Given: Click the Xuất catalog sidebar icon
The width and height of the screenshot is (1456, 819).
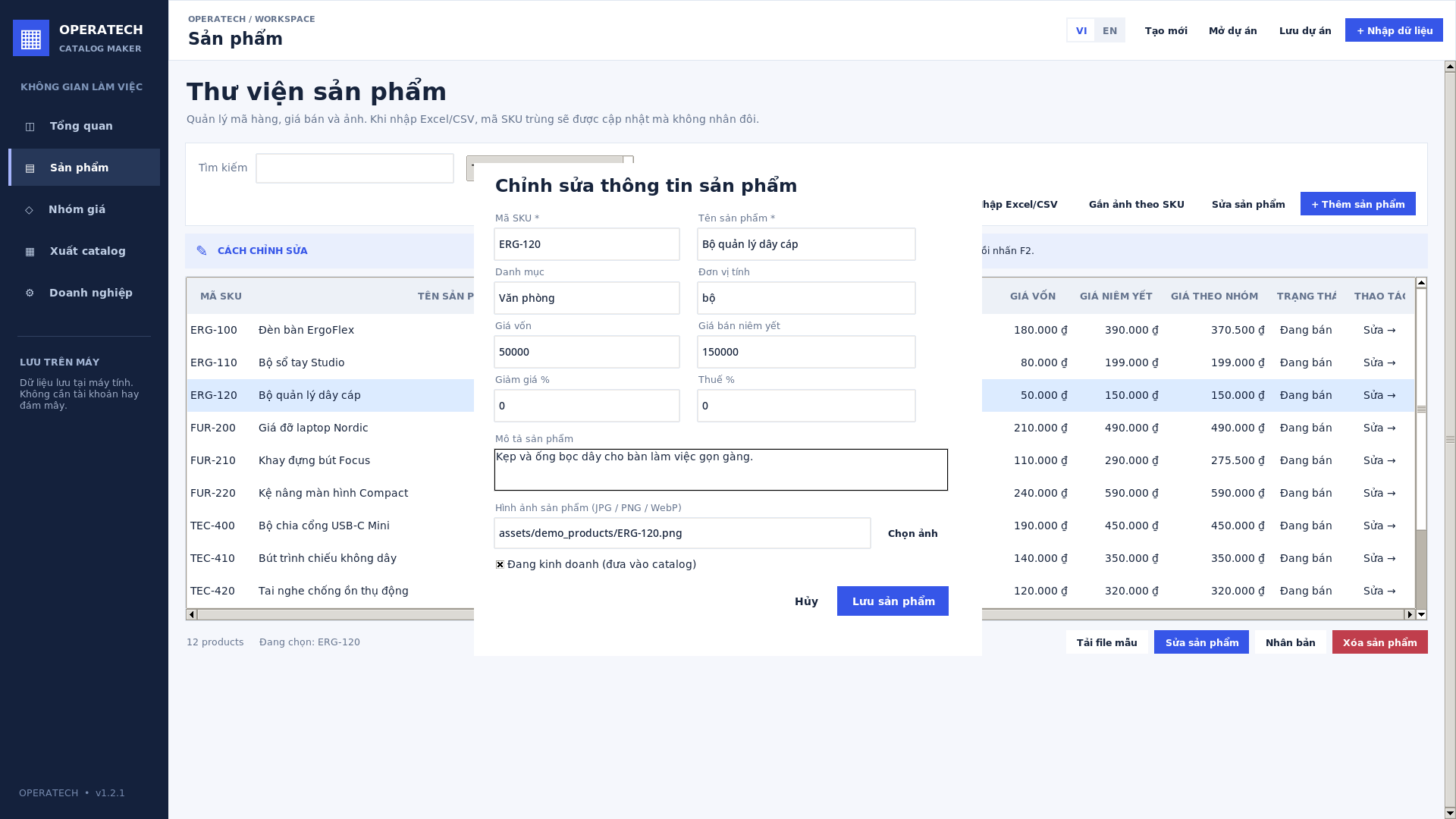Looking at the screenshot, I should pyautogui.click(x=30, y=252).
